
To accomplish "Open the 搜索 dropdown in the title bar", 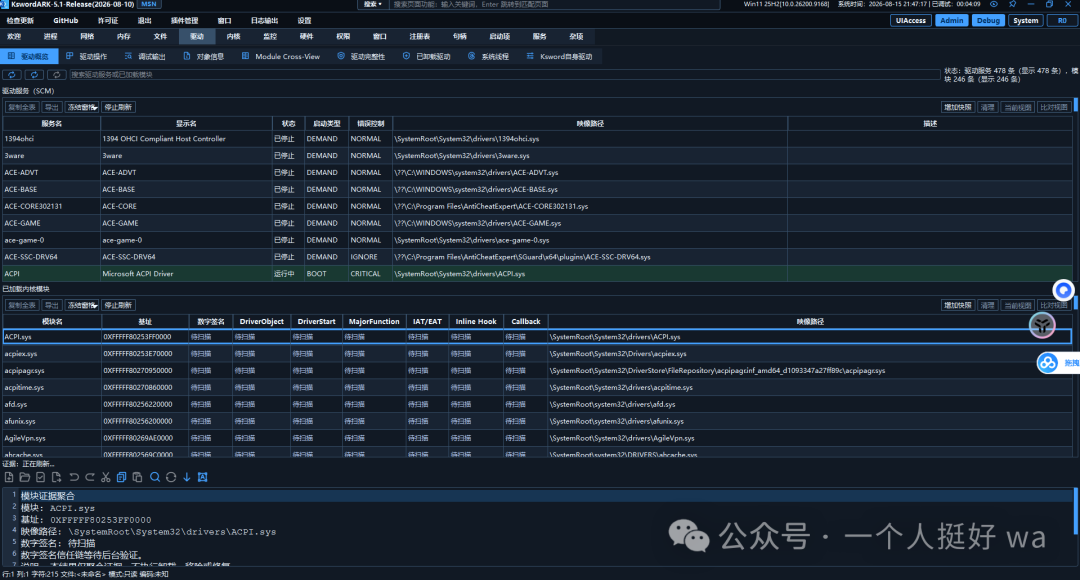I will (373, 4).
